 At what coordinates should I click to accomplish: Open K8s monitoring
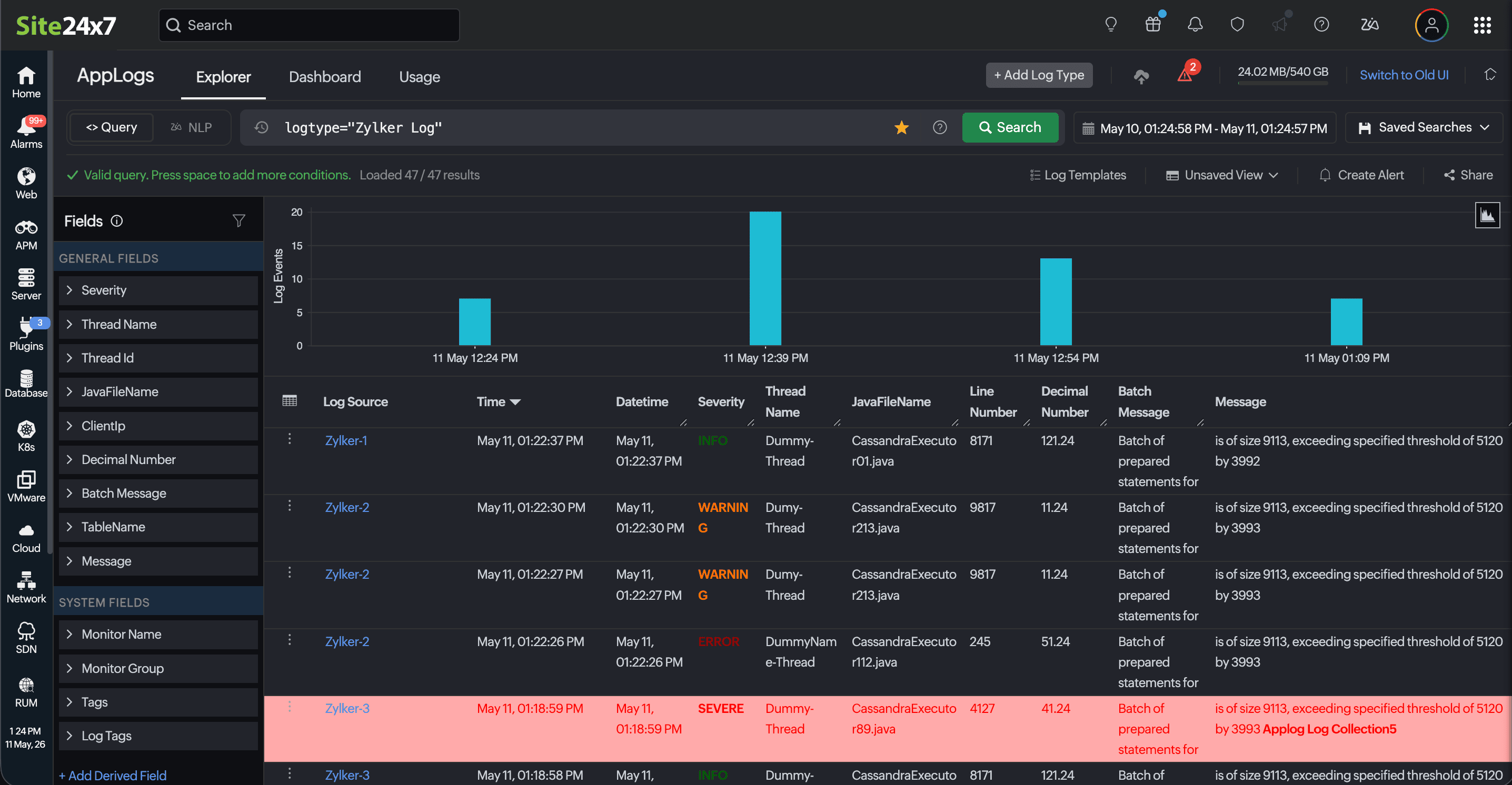pyautogui.click(x=26, y=436)
